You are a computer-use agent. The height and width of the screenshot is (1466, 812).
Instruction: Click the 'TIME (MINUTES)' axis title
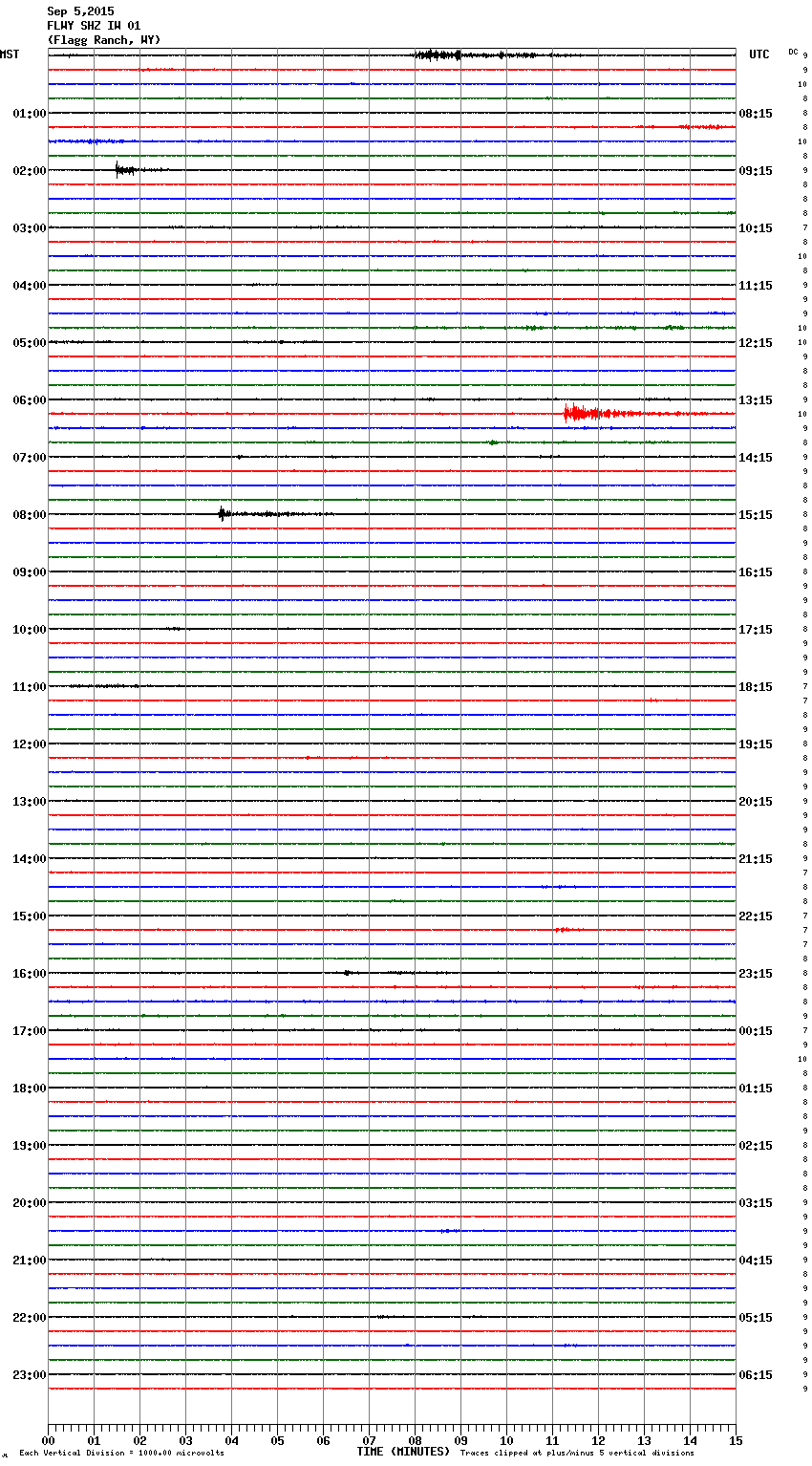[x=403, y=1452]
